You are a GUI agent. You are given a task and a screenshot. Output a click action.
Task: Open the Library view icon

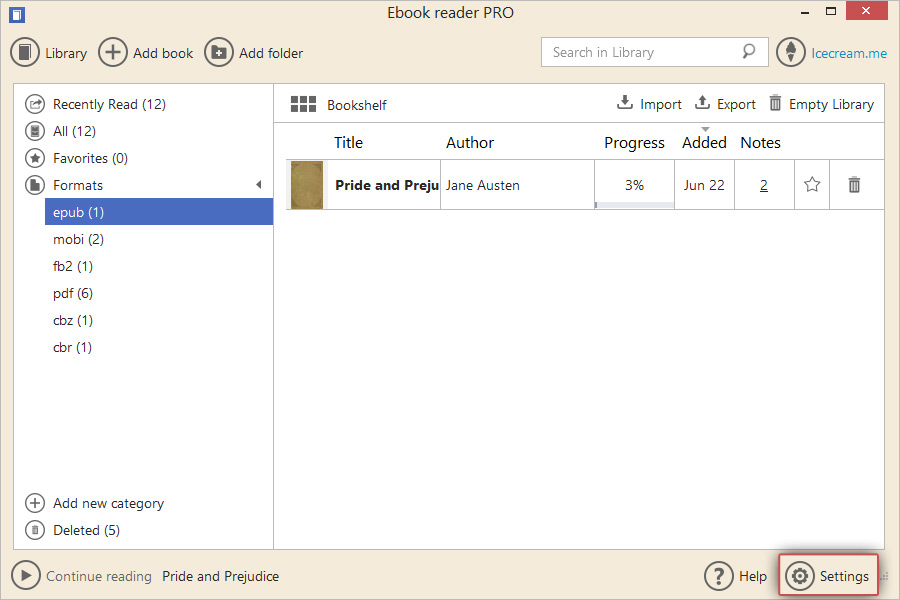point(25,53)
